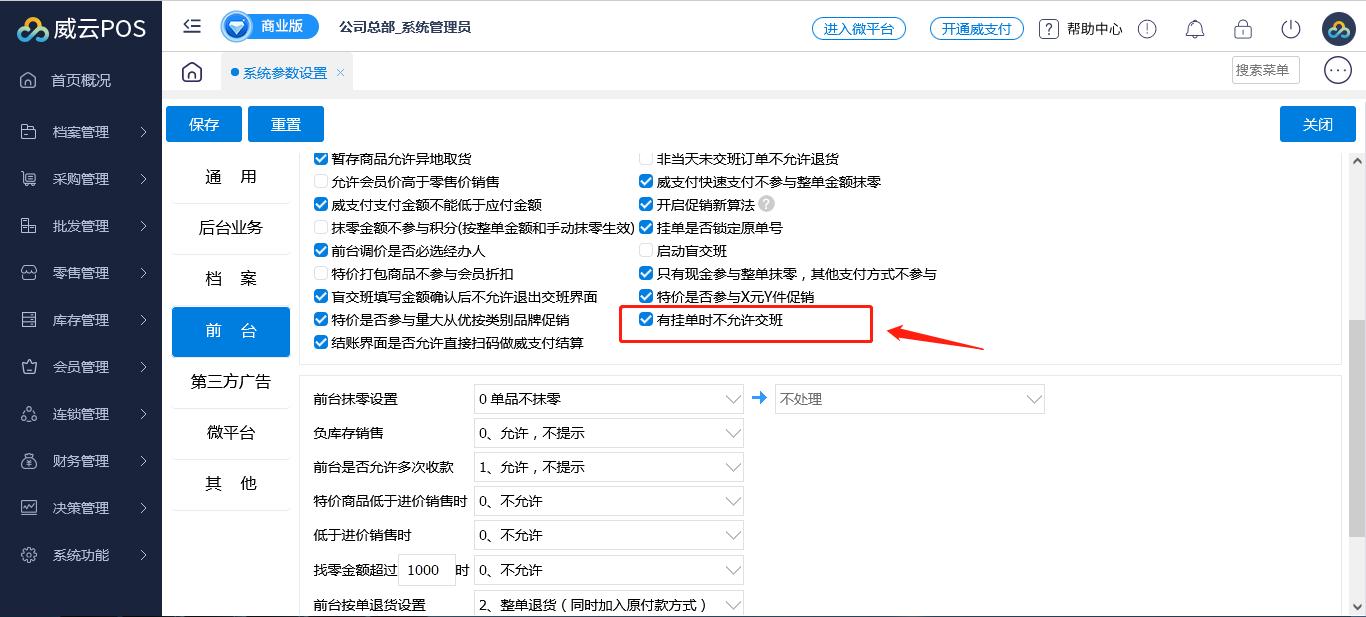Viewport: 1366px width, 617px height.
Task: Click the help center question icon
Action: click(1048, 29)
